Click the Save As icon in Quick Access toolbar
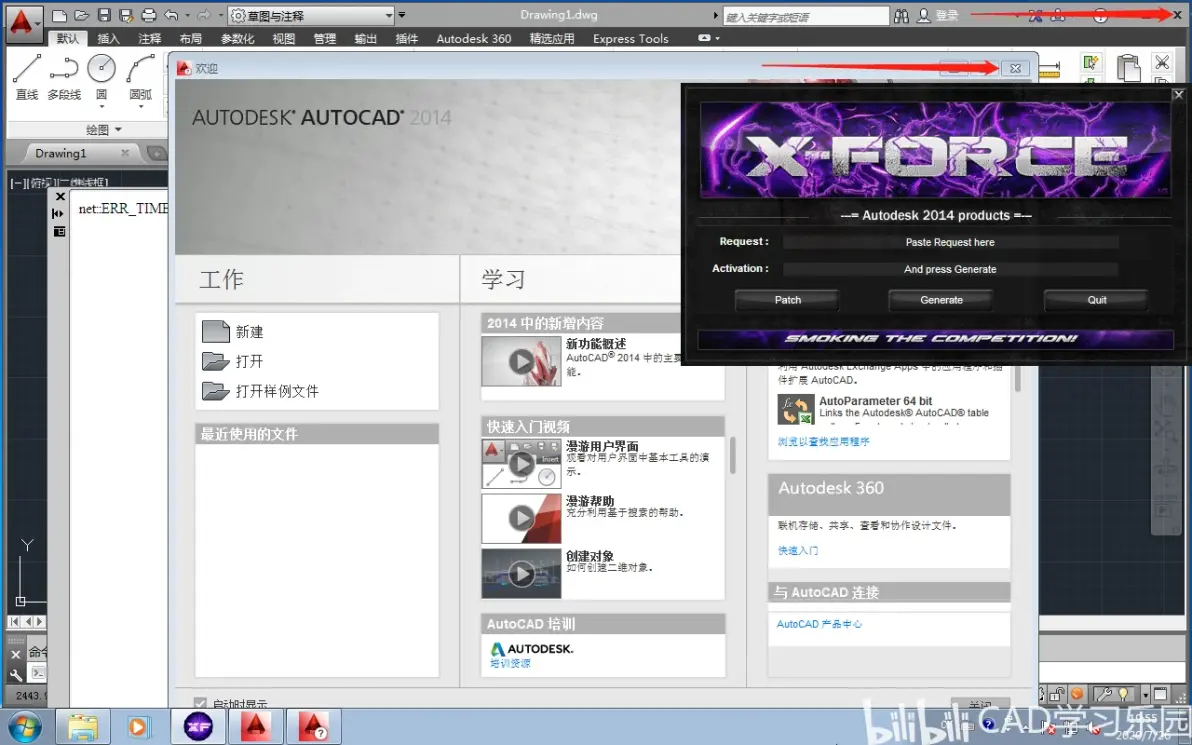The height and width of the screenshot is (745, 1192). coord(126,15)
